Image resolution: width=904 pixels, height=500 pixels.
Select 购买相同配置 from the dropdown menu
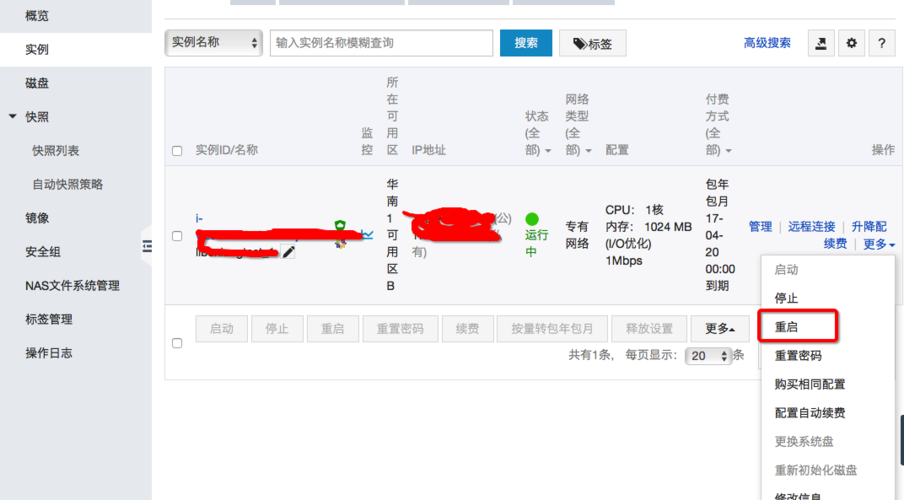click(809, 384)
